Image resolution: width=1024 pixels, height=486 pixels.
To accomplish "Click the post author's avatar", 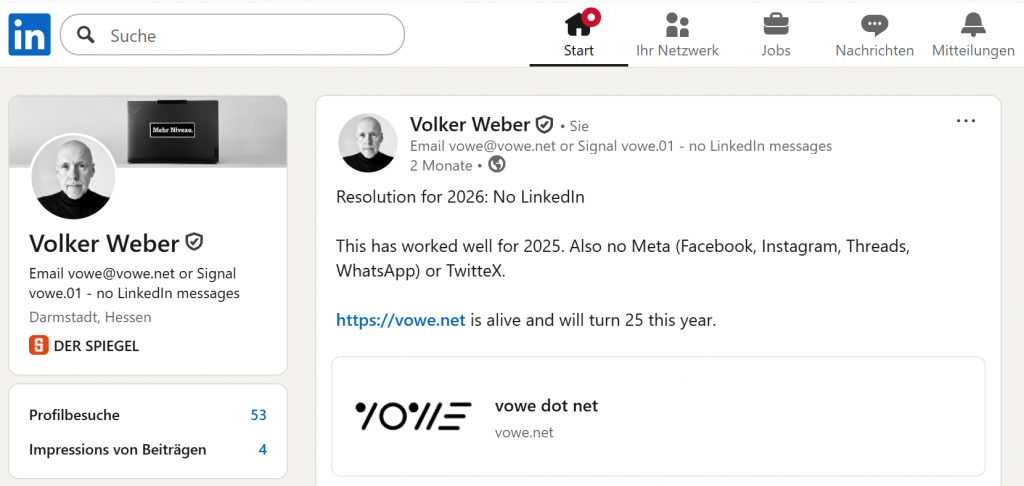I will [x=369, y=143].
